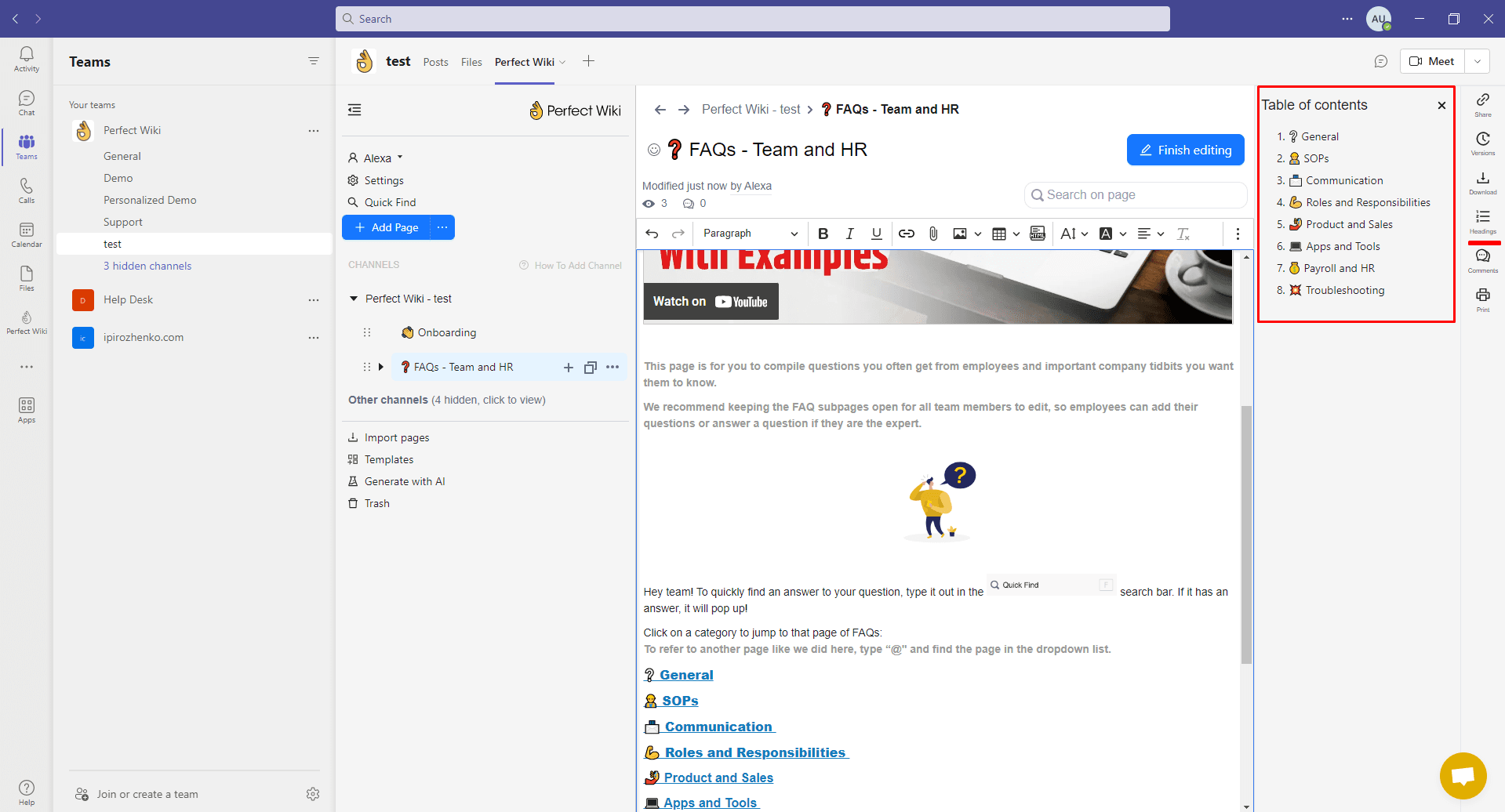The width and height of the screenshot is (1505, 812).
Task: Open Chat in Teams rail
Action: coord(27,103)
